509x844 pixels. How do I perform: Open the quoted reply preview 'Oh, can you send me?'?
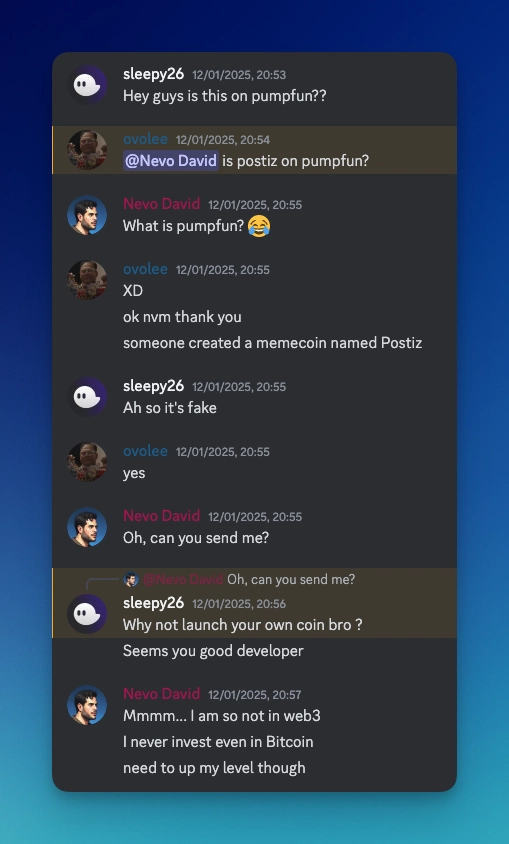click(x=291, y=580)
